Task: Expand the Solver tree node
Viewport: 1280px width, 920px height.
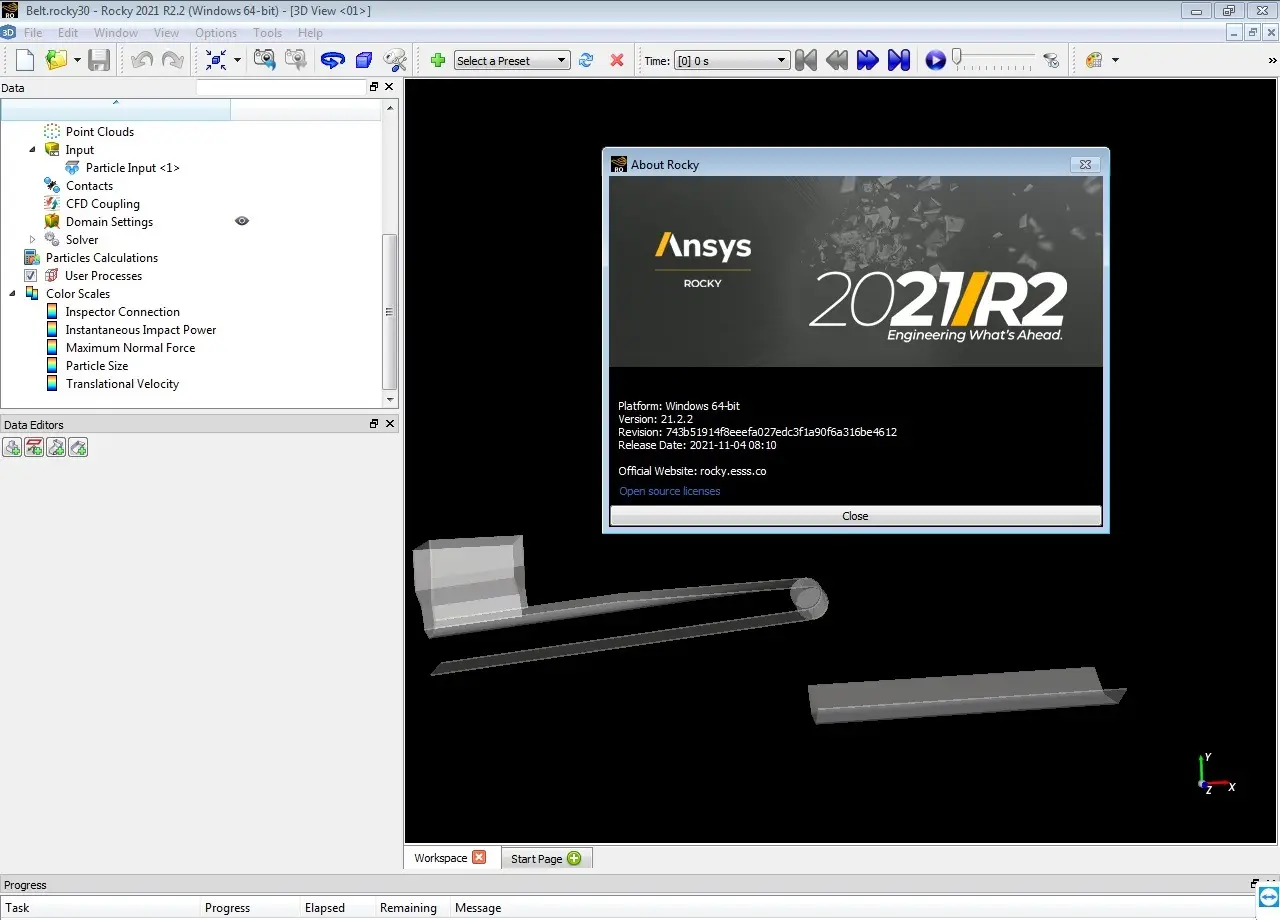Action: point(32,240)
